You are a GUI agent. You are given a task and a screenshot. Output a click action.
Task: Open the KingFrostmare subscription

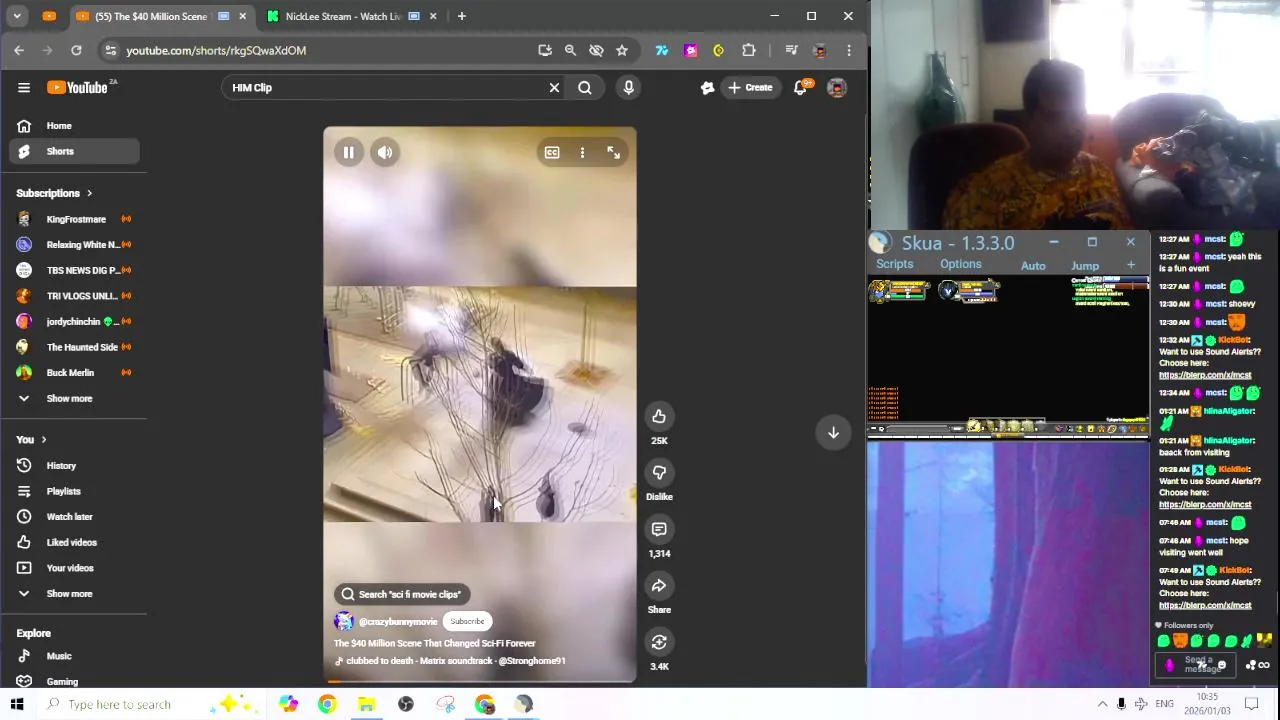(x=74, y=219)
